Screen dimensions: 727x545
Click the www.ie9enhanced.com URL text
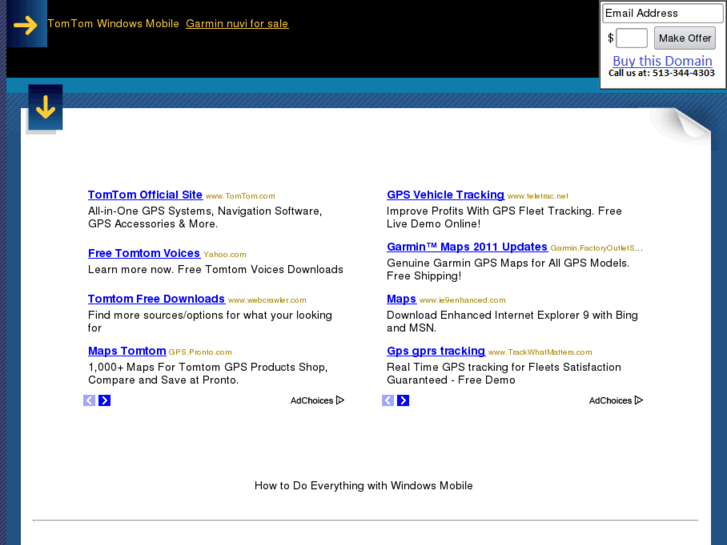[462, 301]
